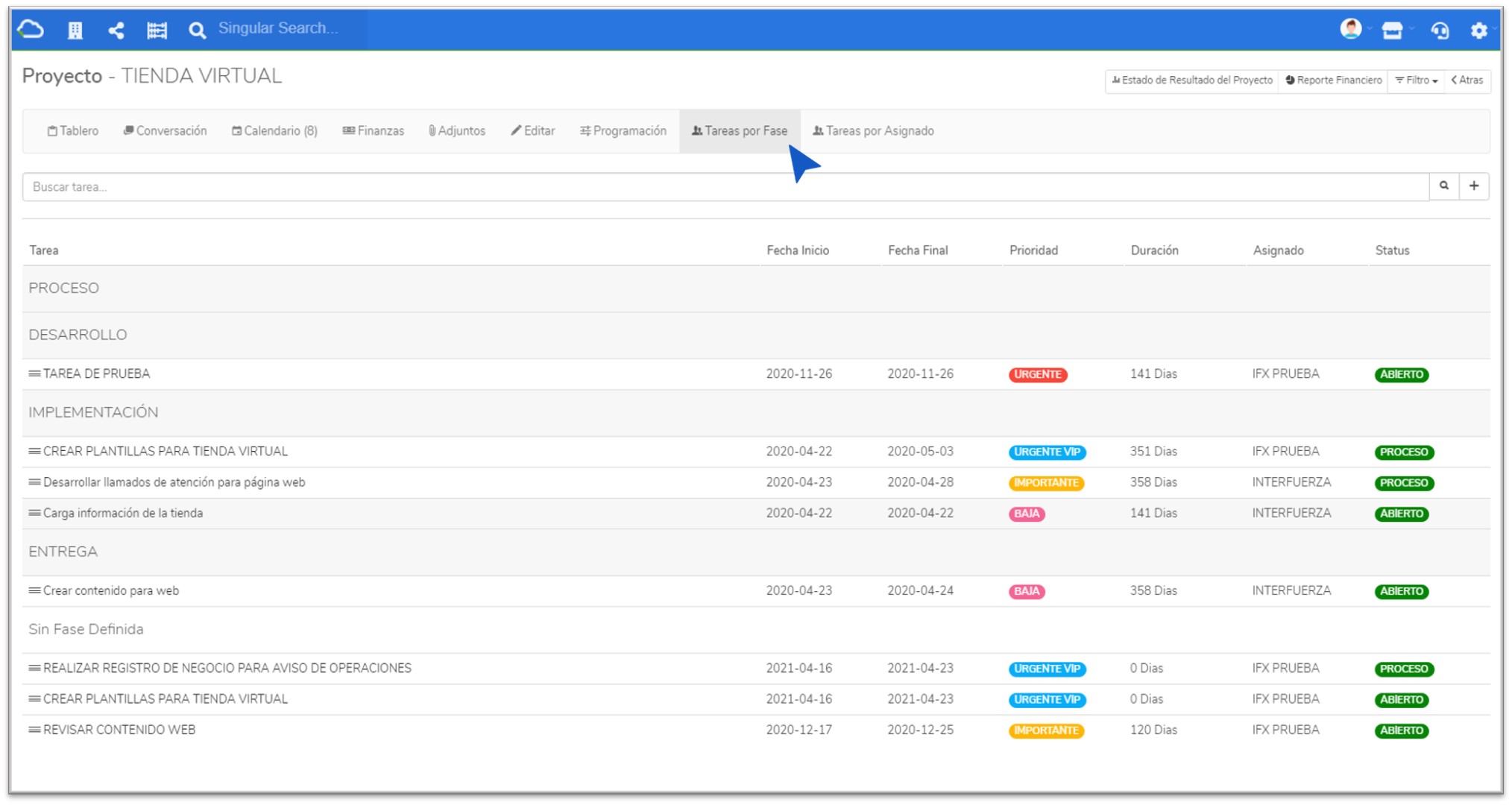Viewport: 1512px width, 805px height.
Task: Open the Filtro dropdown
Action: pyautogui.click(x=1416, y=80)
